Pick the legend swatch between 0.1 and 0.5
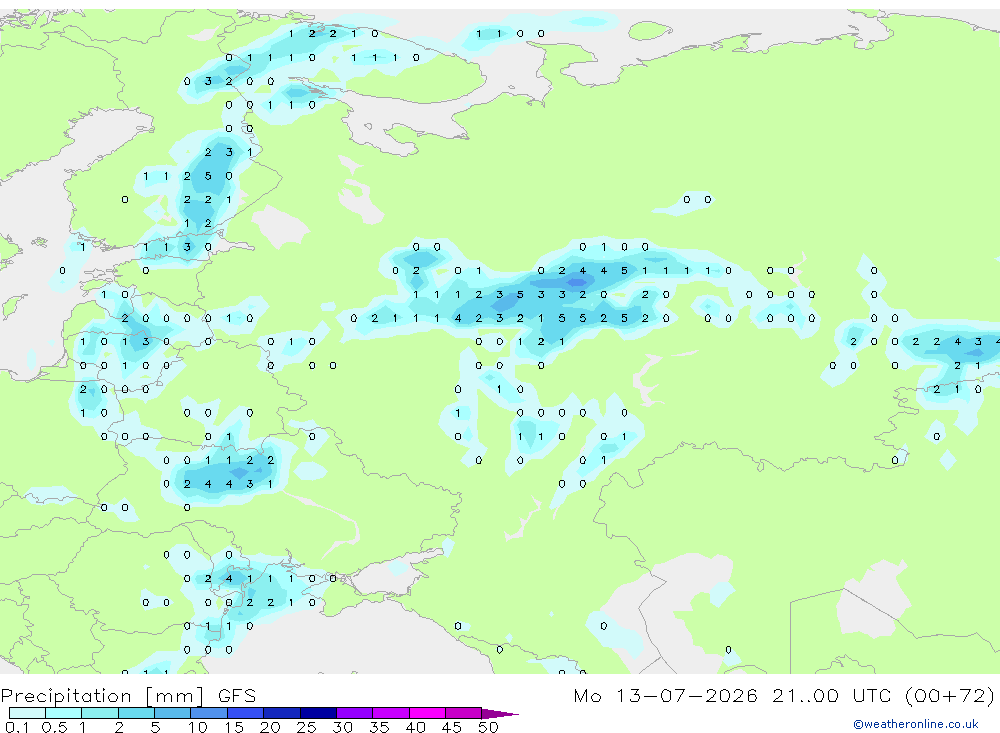This screenshot has width=1000, height=733. pos(27,713)
